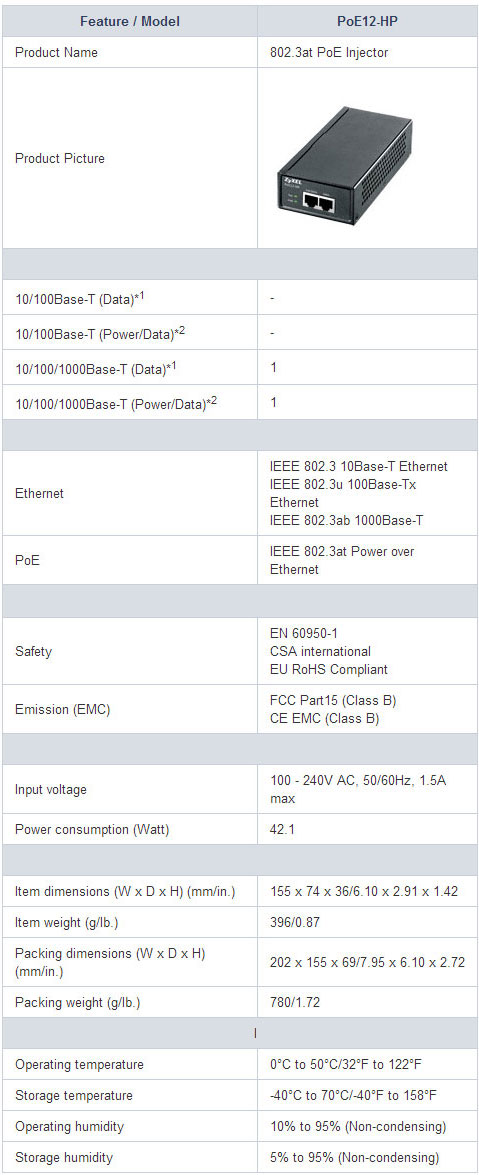Select the 802.3at PoE Injector product name
Image resolution: width=479 pixels, height=1175 pixels.
tap(329, 52)
